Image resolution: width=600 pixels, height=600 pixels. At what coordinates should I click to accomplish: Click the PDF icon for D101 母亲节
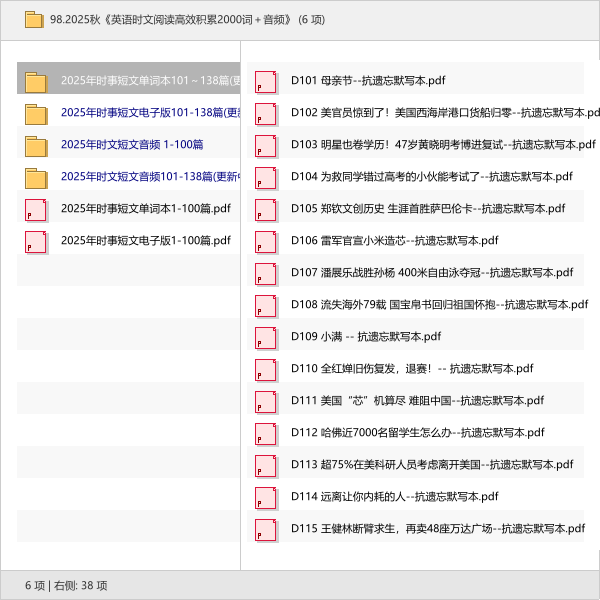pos(265,81)
